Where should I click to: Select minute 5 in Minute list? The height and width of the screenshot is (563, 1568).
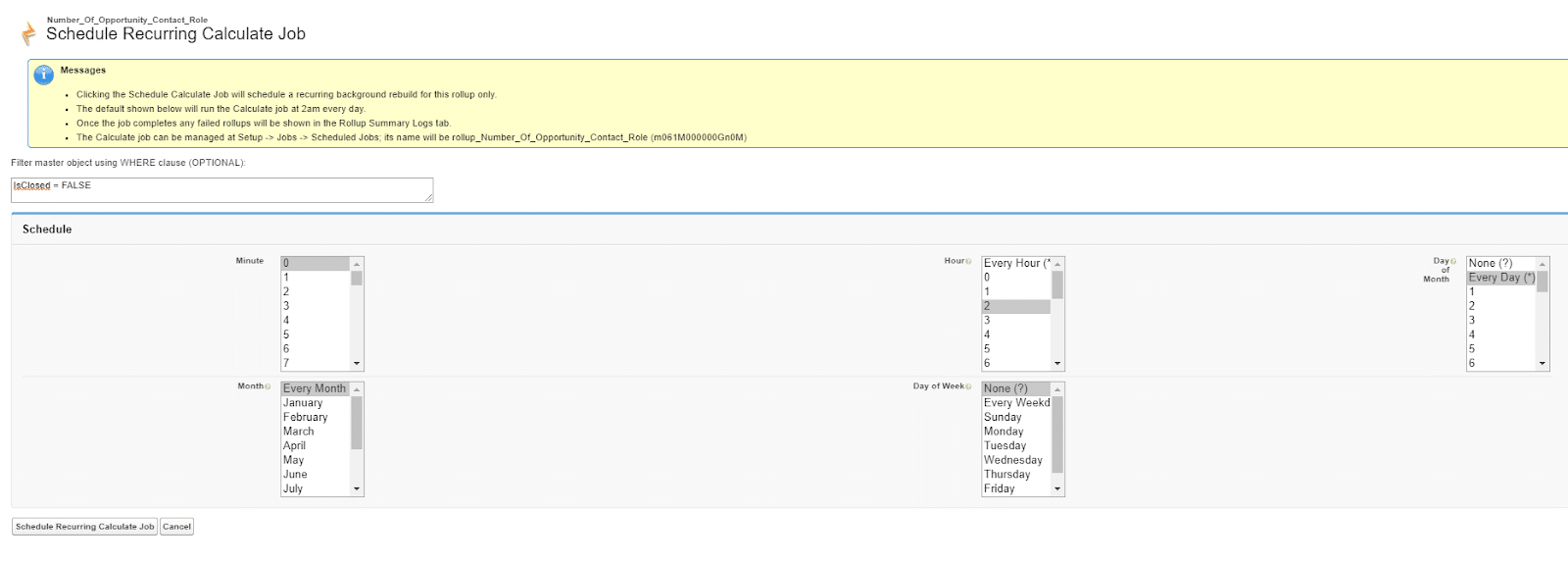click(x=315, y=334)
